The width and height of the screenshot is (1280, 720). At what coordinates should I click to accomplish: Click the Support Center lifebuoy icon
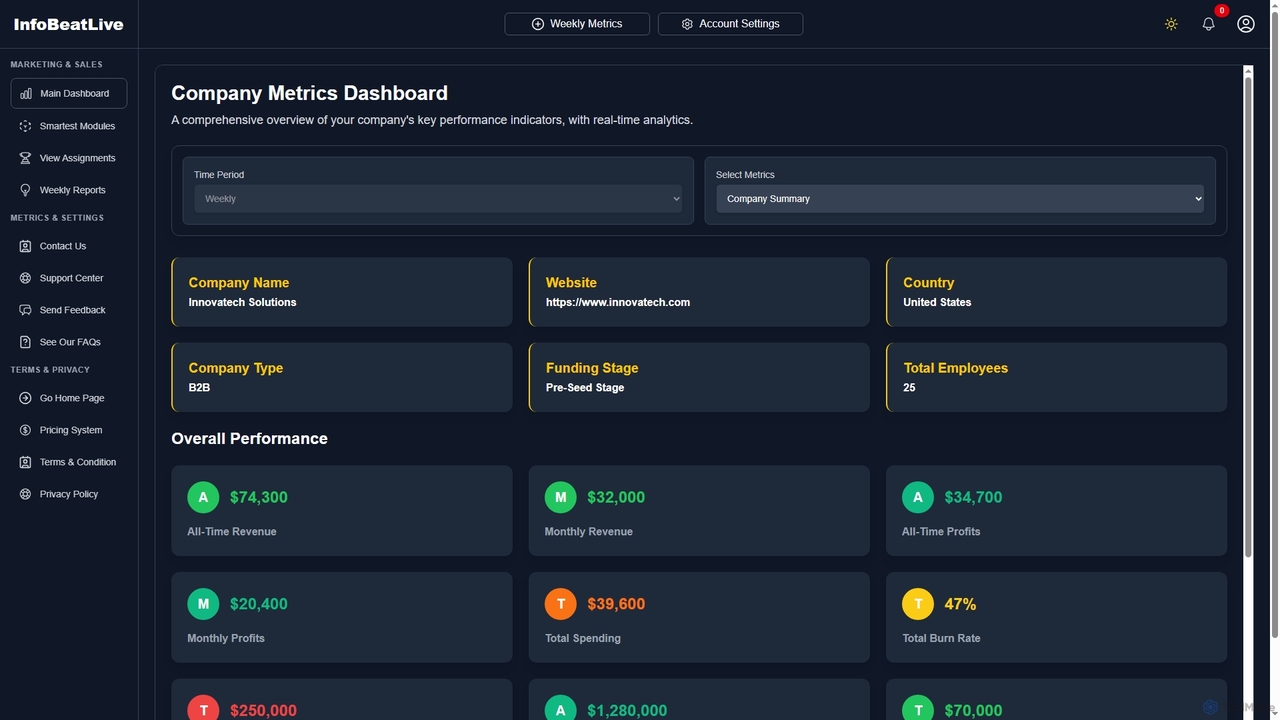pos(26,278)
